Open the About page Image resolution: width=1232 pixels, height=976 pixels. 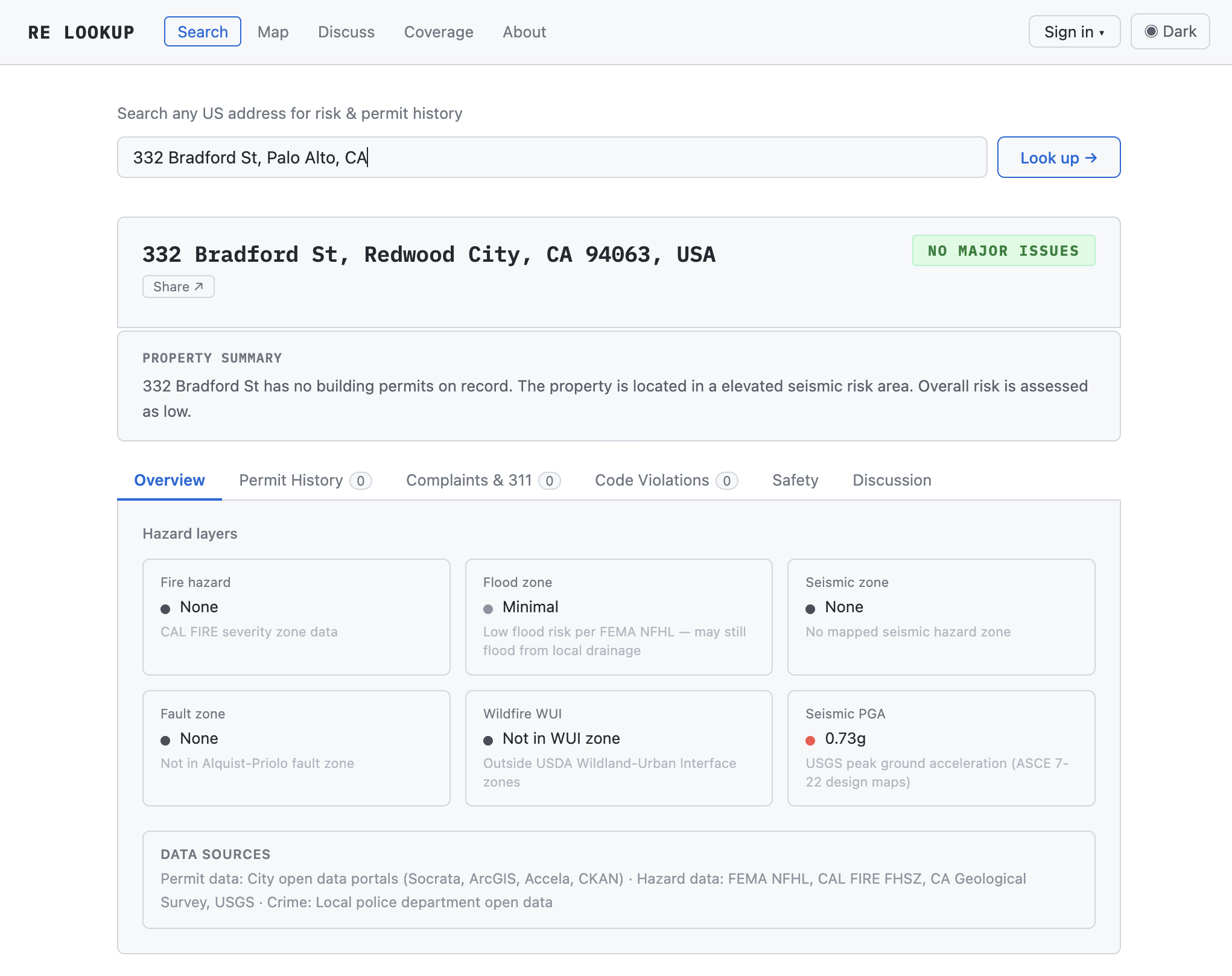(524, 32)
